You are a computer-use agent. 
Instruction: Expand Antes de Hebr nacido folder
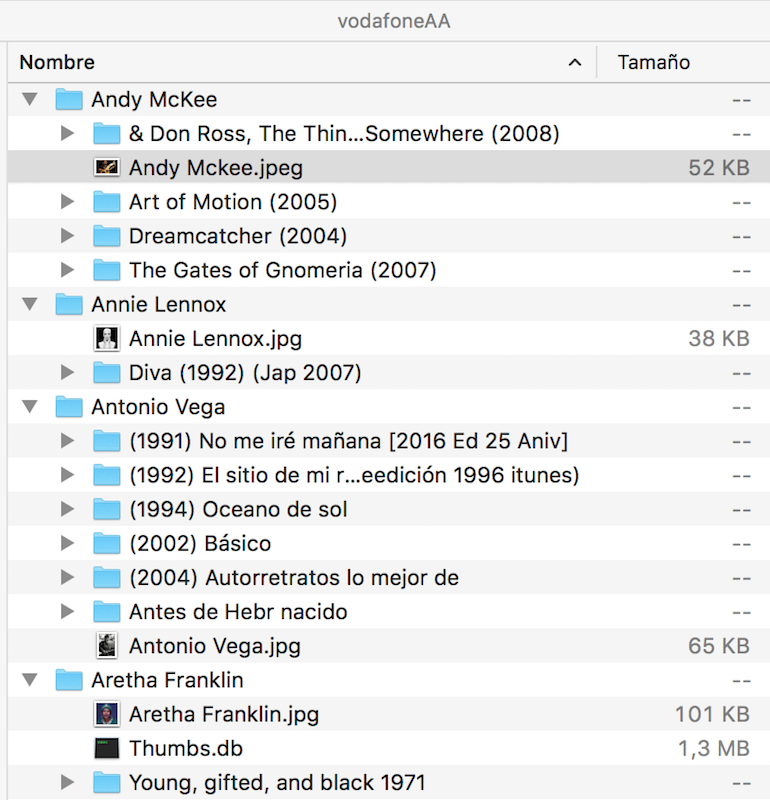(67, 612)
